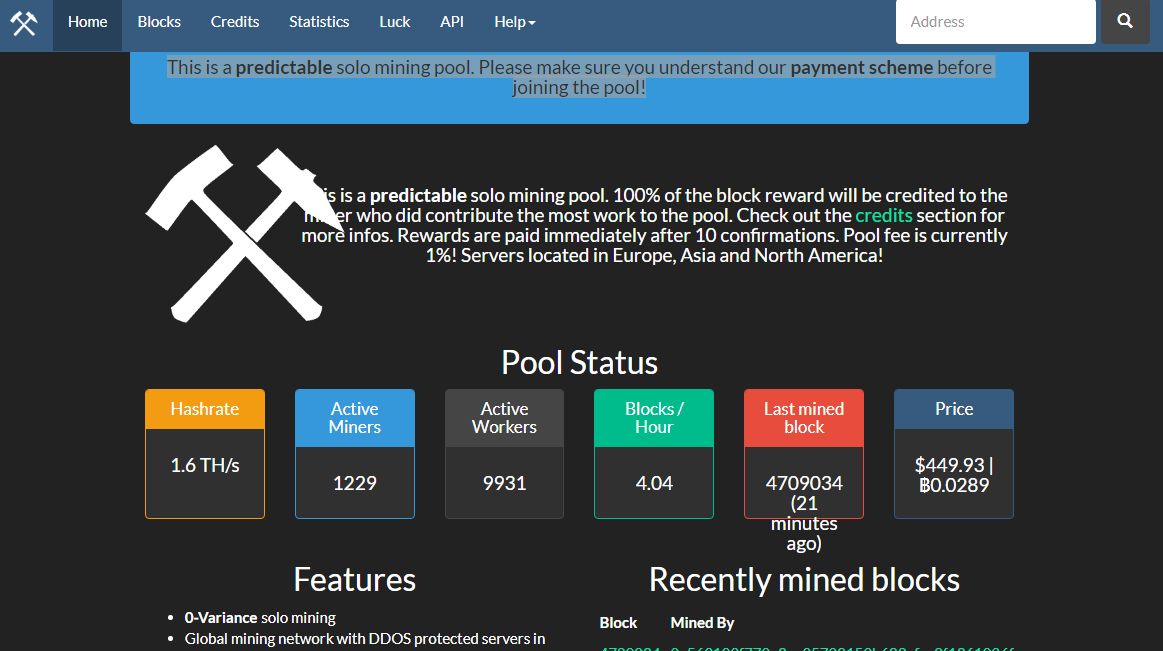The image size is (1163, 651).
Task: Open the API page
Action: tap(452, 22)
